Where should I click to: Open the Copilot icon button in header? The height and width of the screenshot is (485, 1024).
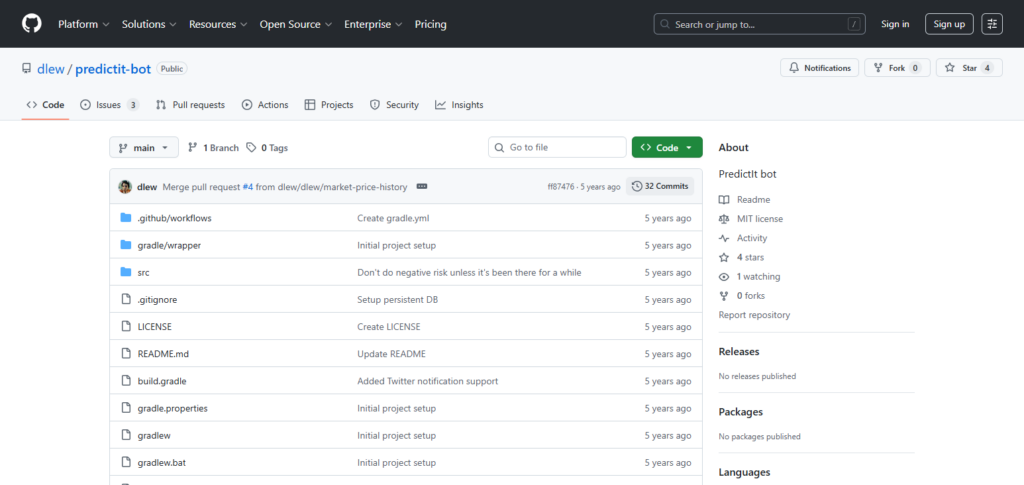[x=992, y=24]
